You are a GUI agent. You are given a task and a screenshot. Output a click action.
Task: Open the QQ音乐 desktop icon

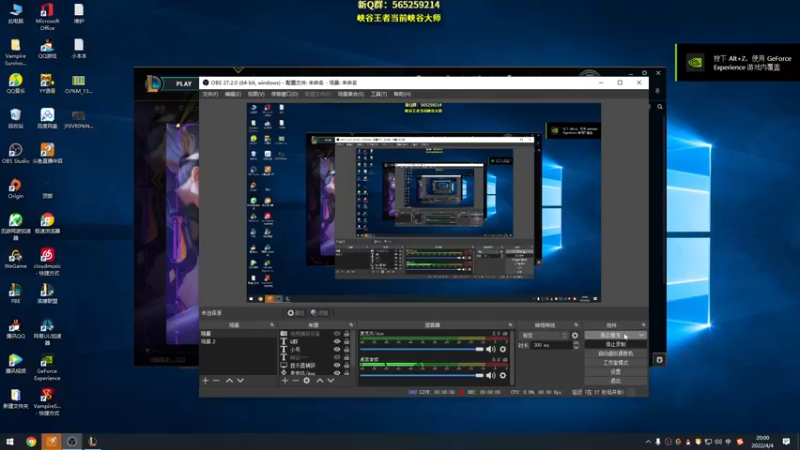click(15, 83)
